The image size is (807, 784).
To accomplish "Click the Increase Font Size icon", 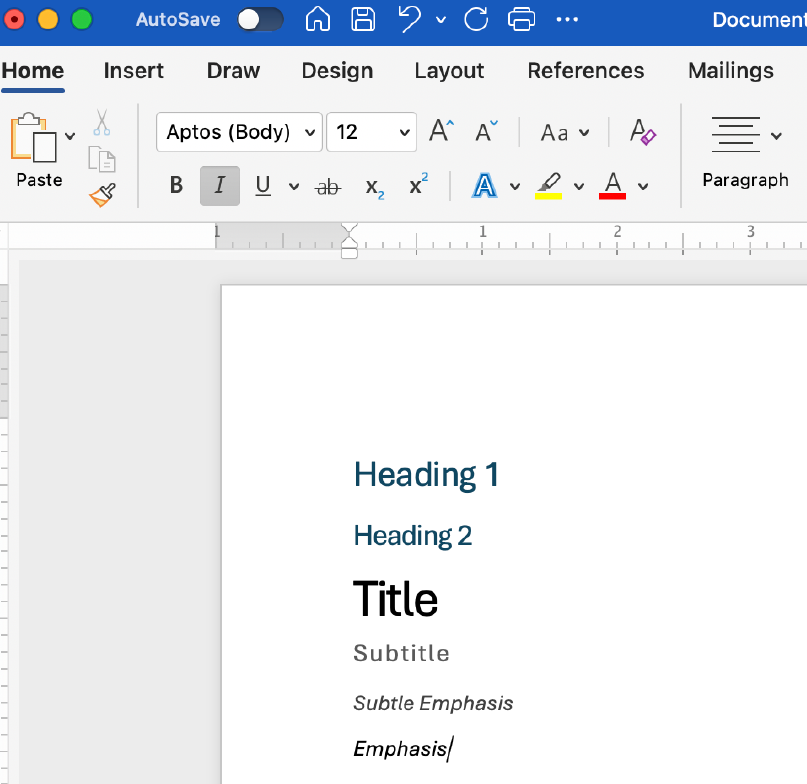I will [x=440, y=131].
